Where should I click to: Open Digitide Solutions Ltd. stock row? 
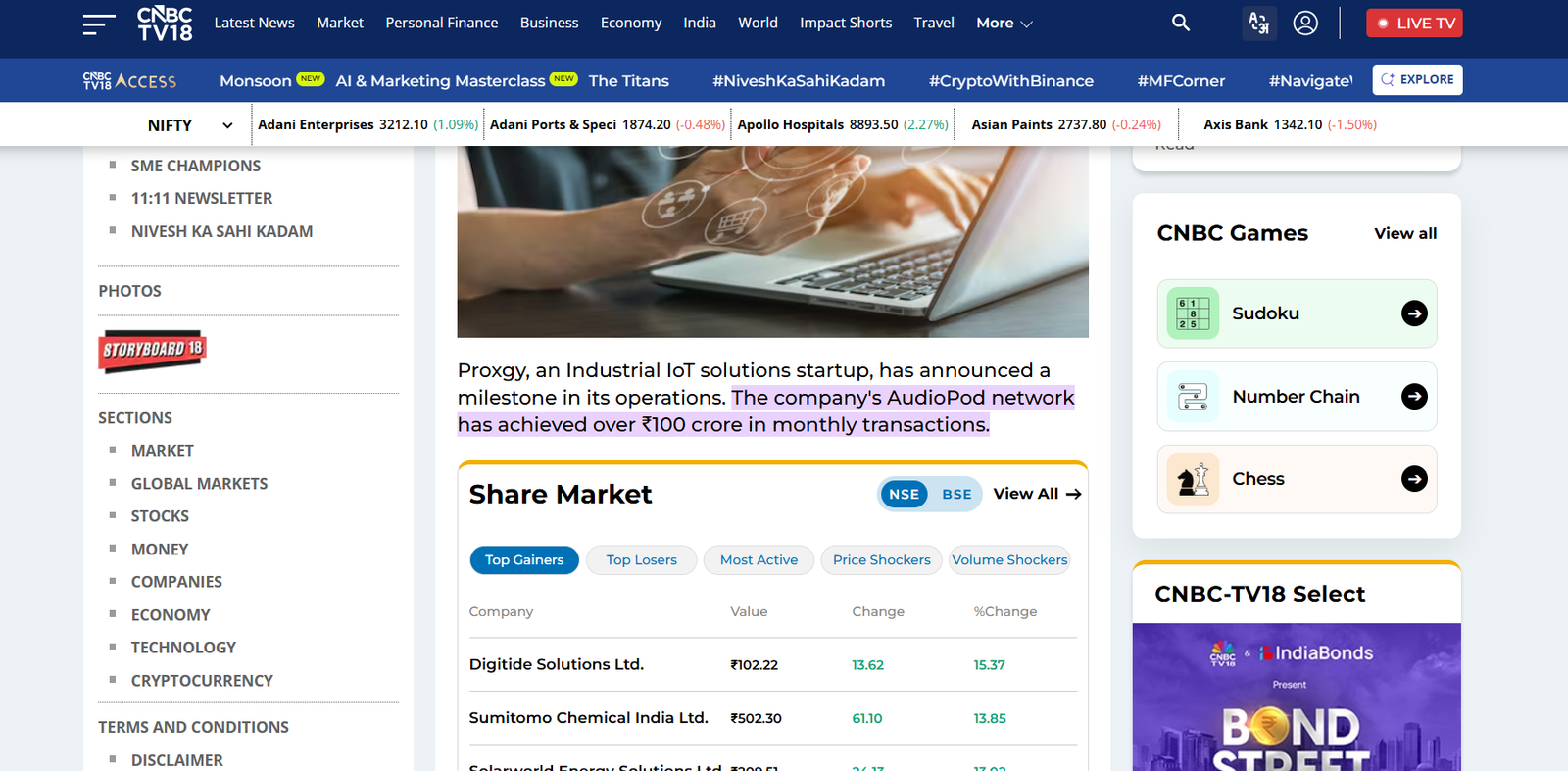pyautogui.click(x=772, y=664)
